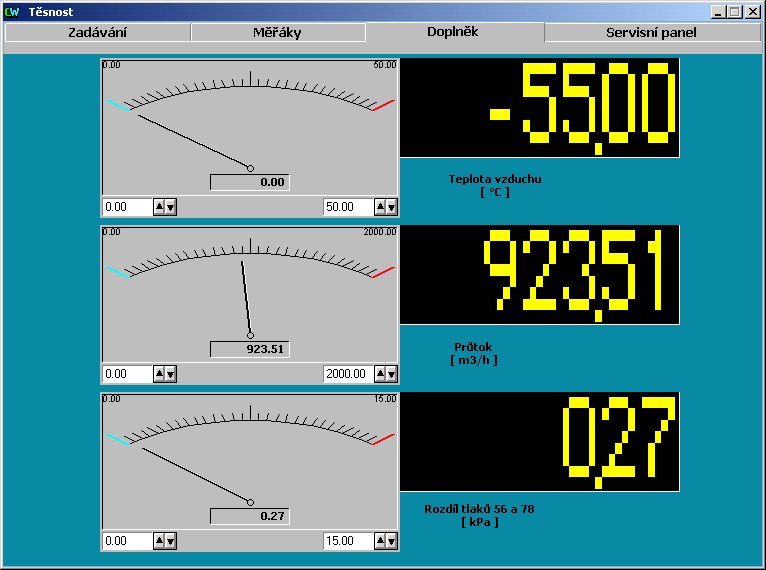This screenshot has width=766, height=570.
Task: Open the Servisní panel tab
Action: [651, 32]
